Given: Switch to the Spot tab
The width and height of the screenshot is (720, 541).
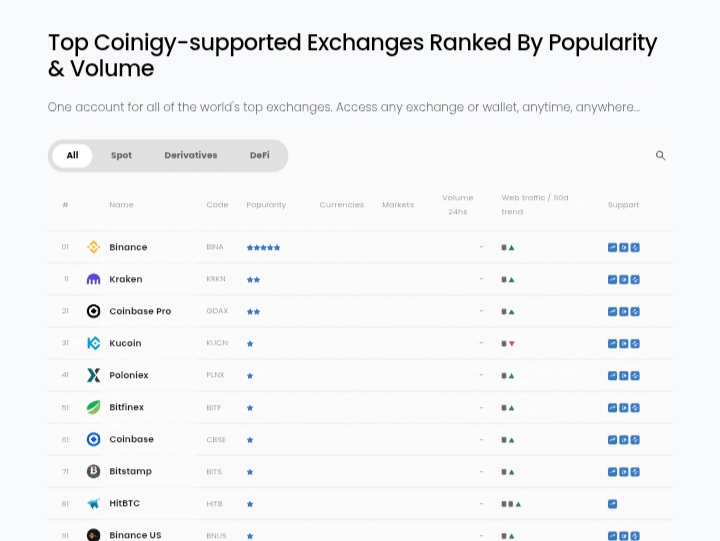Looking at the screenshot, I should (x=121, y=156).
